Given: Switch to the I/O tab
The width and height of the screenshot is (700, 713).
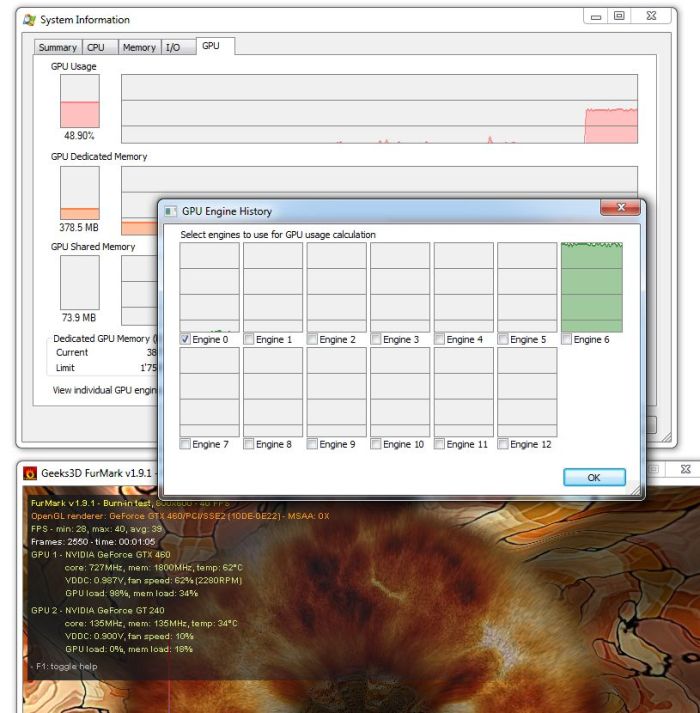Looking at the screenshot, I should pyautogui.click(x=178, y=48).
